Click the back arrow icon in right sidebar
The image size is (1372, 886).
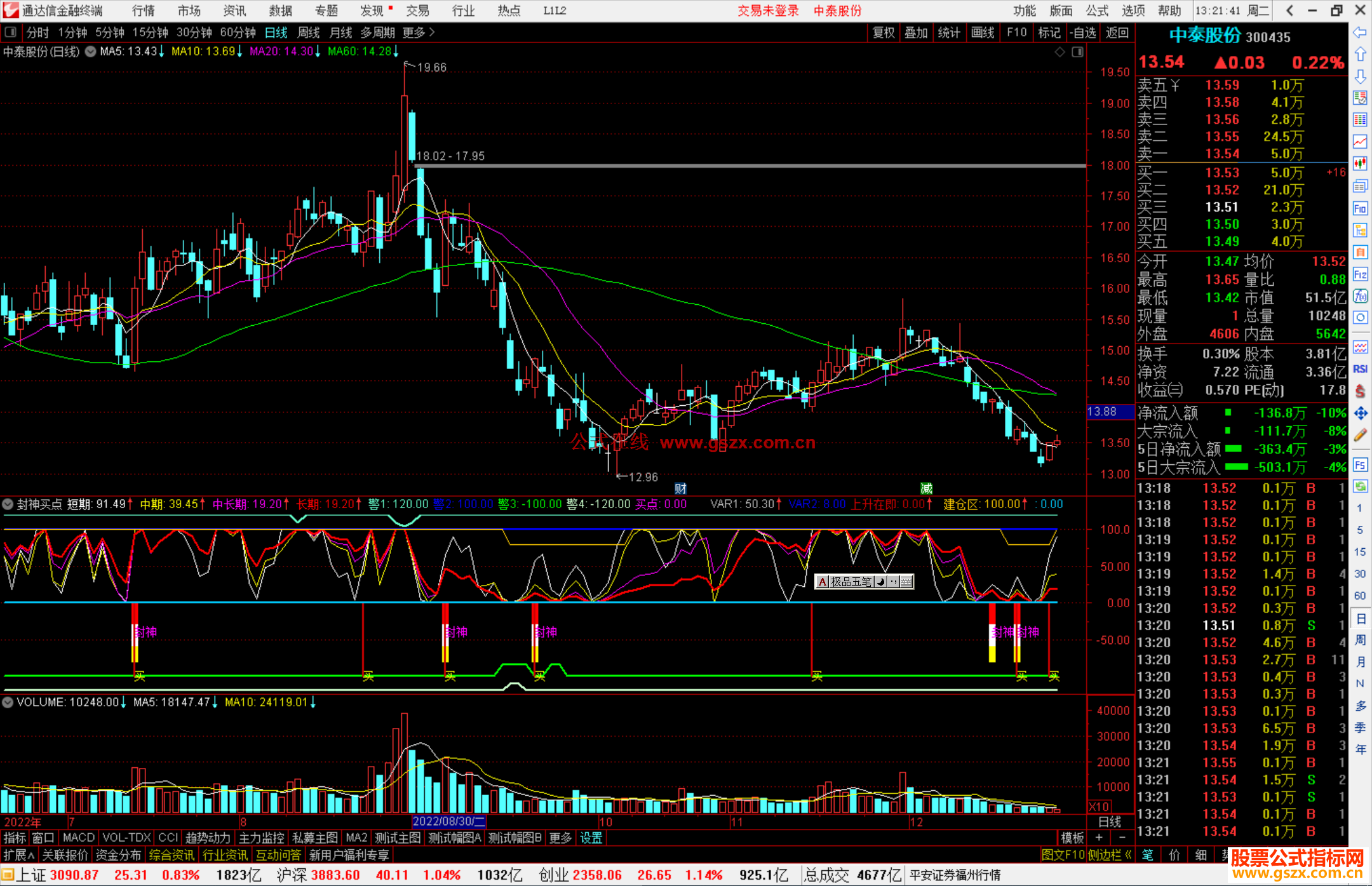click(1360, 32)
